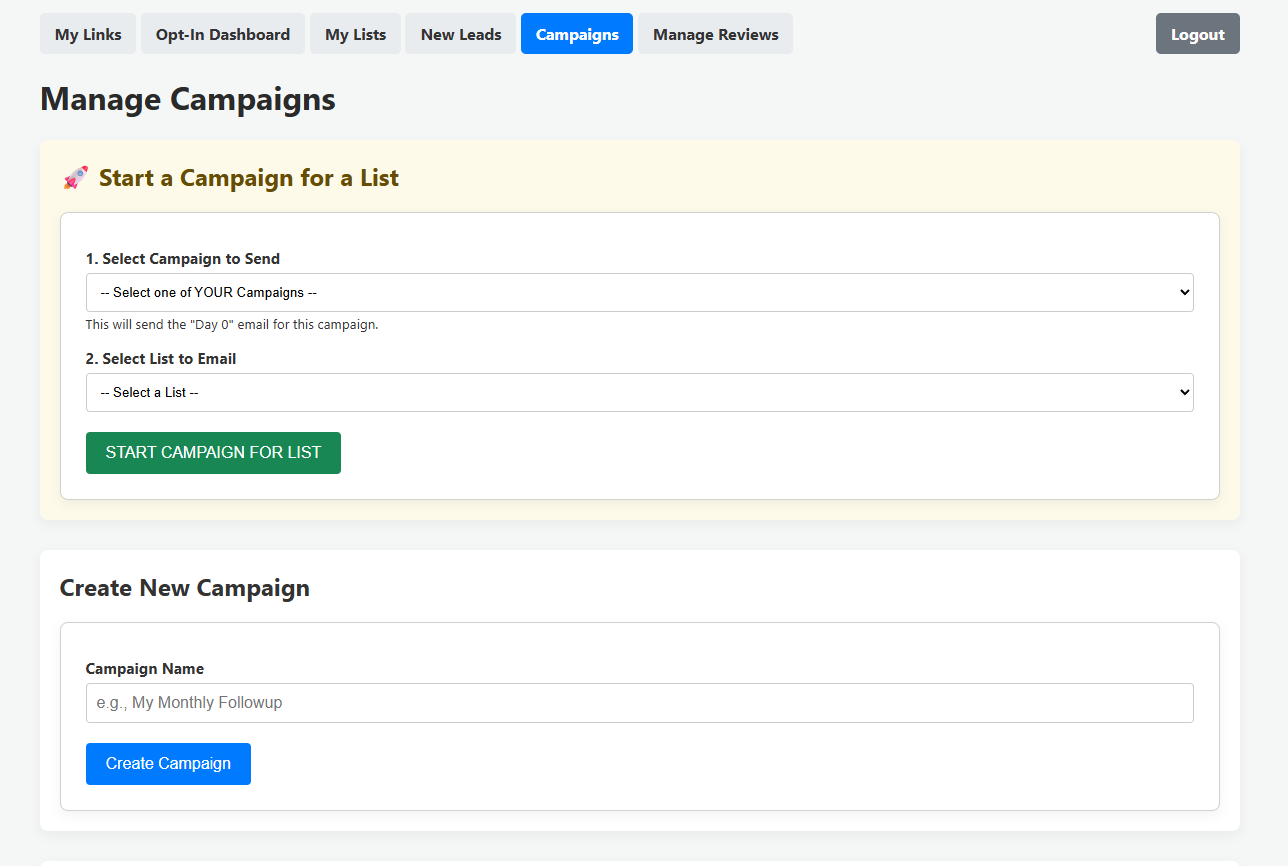Open the Opt-In Dashboard section
This screenshot has height=866, width=1288.
(222, 33)
